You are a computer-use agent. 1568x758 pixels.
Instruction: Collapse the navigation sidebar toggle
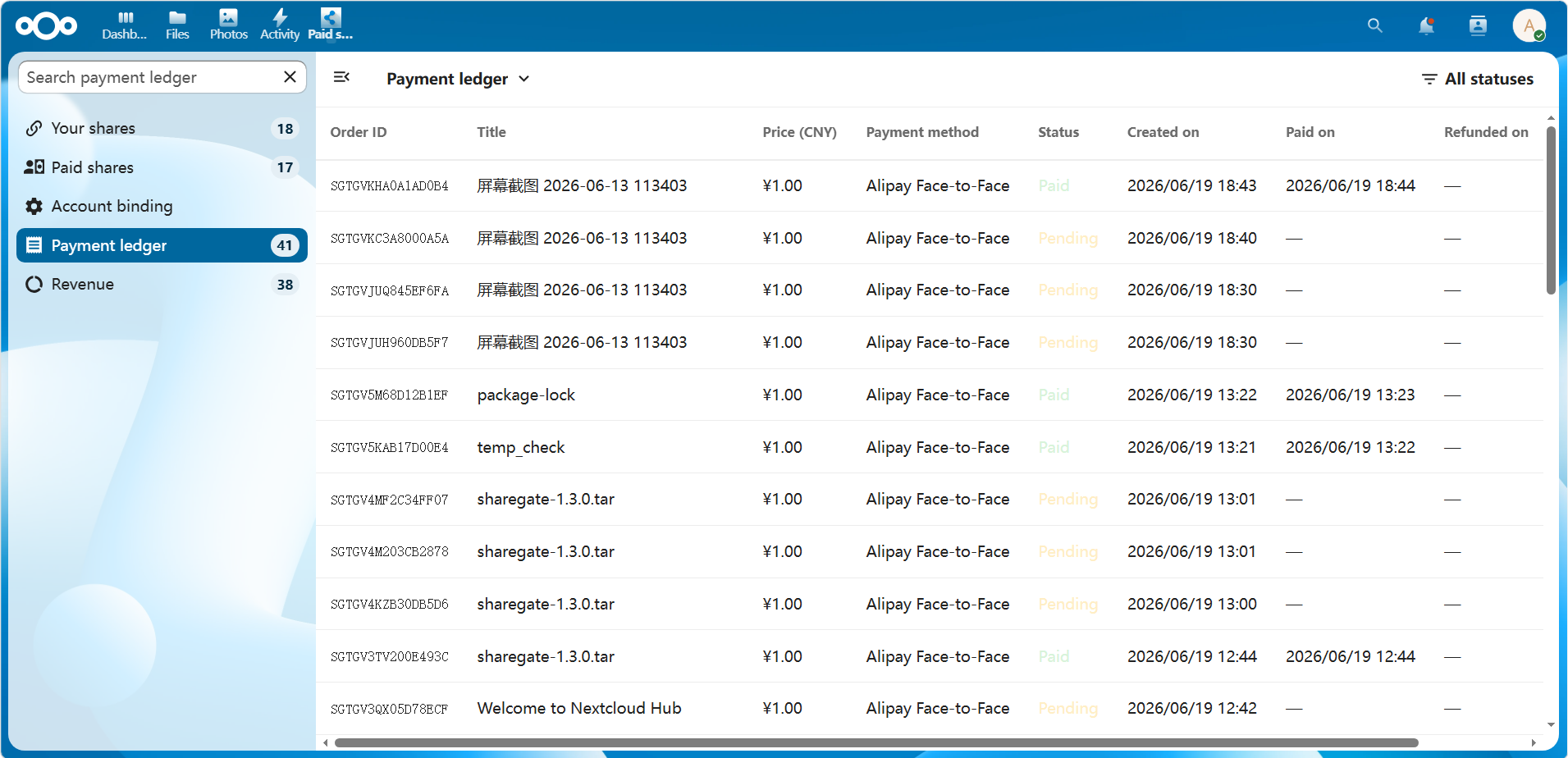pyautogui.click(x=342, y=78)
